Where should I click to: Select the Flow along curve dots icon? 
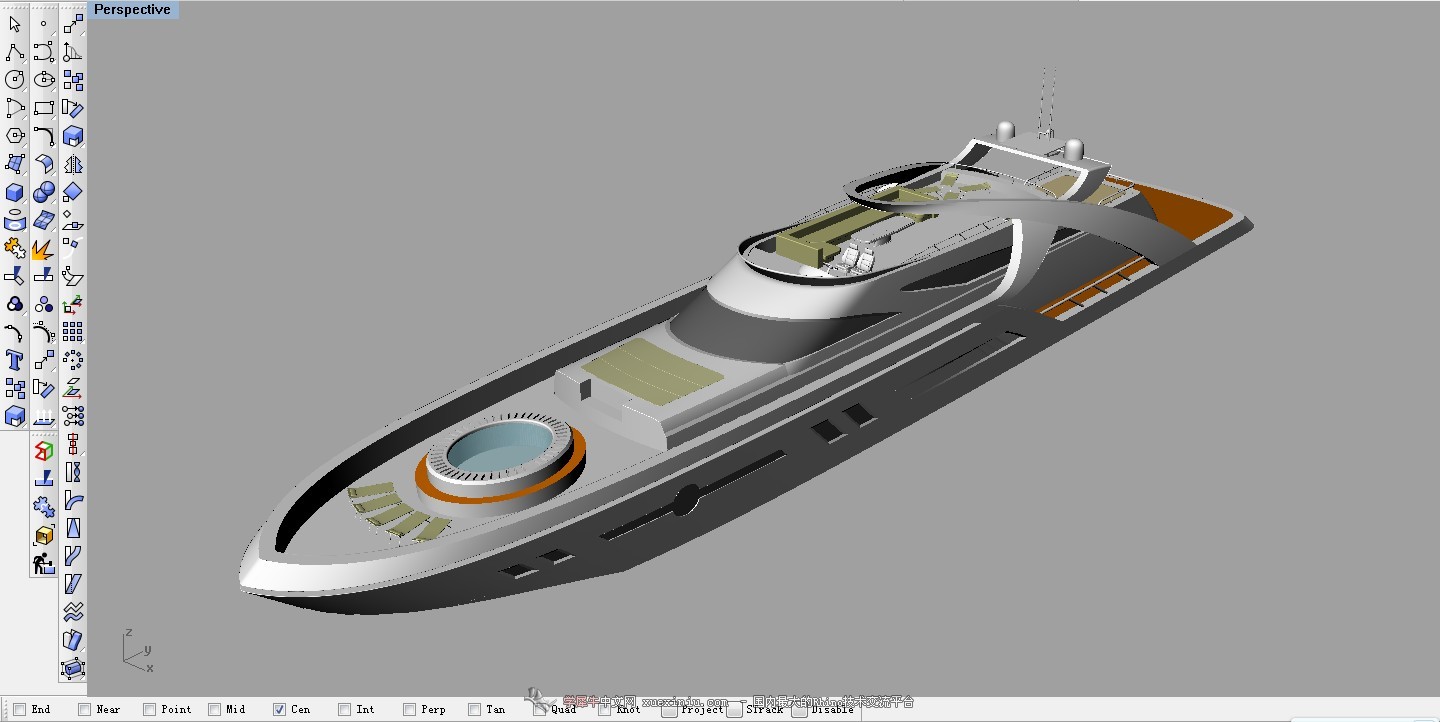73,414
